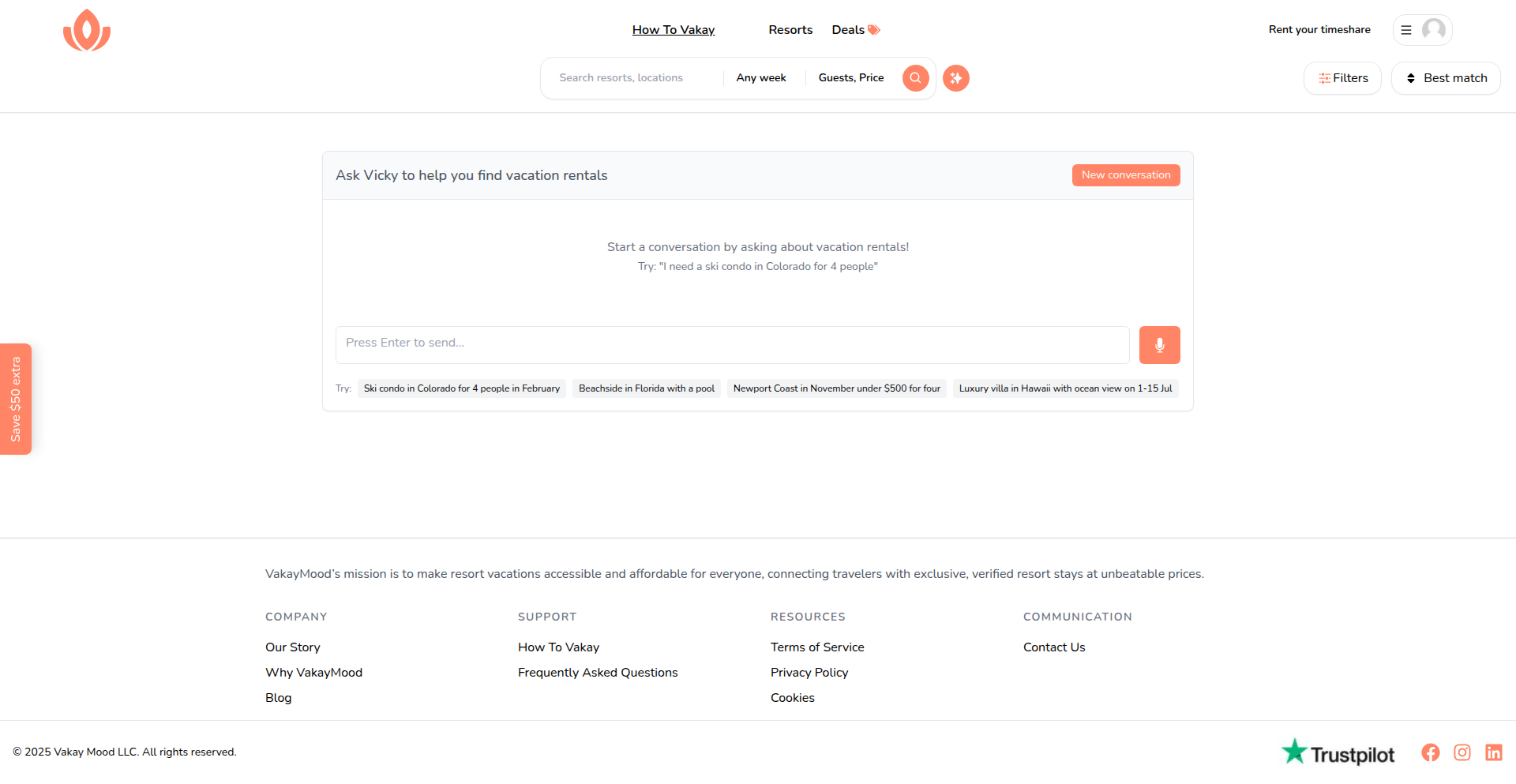
Task: Click the RESOURCES footer heading
Action: pos(808,617)
